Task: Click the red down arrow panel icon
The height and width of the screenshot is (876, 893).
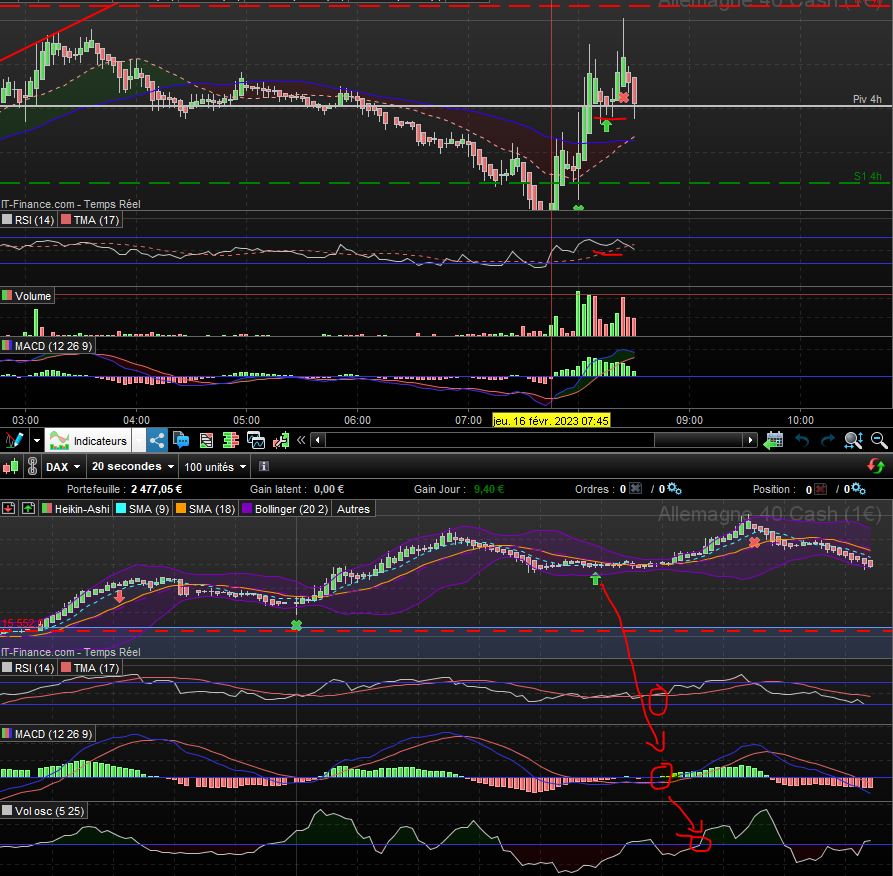Action: (9, 509)
